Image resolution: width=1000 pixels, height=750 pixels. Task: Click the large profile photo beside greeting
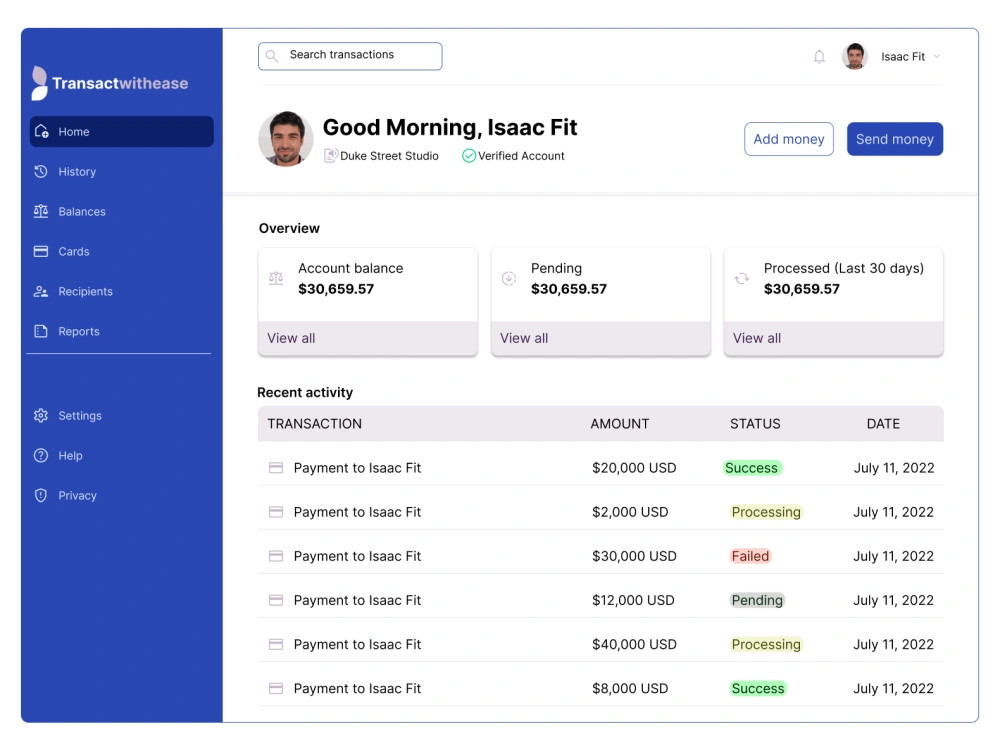tap(286, 139)
